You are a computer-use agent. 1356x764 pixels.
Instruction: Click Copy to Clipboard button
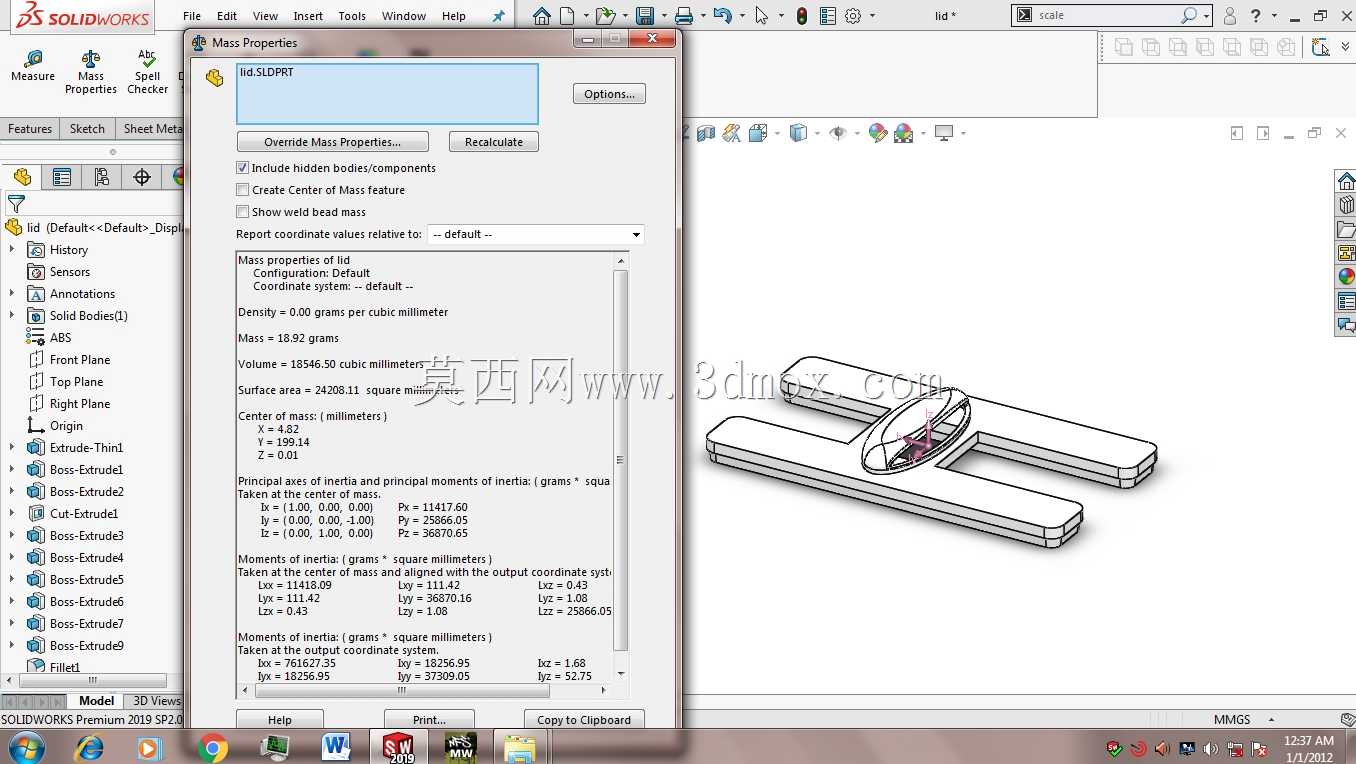(584, 720)
